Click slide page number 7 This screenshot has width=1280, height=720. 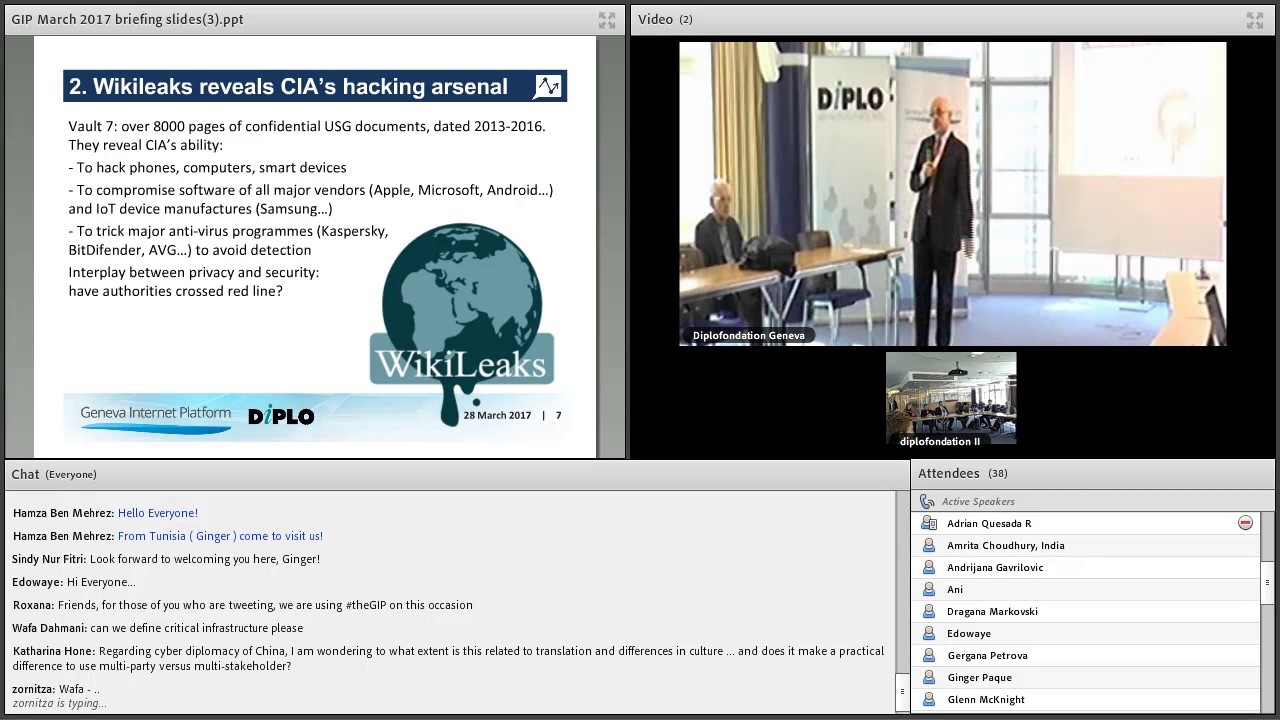coord(558,416)
